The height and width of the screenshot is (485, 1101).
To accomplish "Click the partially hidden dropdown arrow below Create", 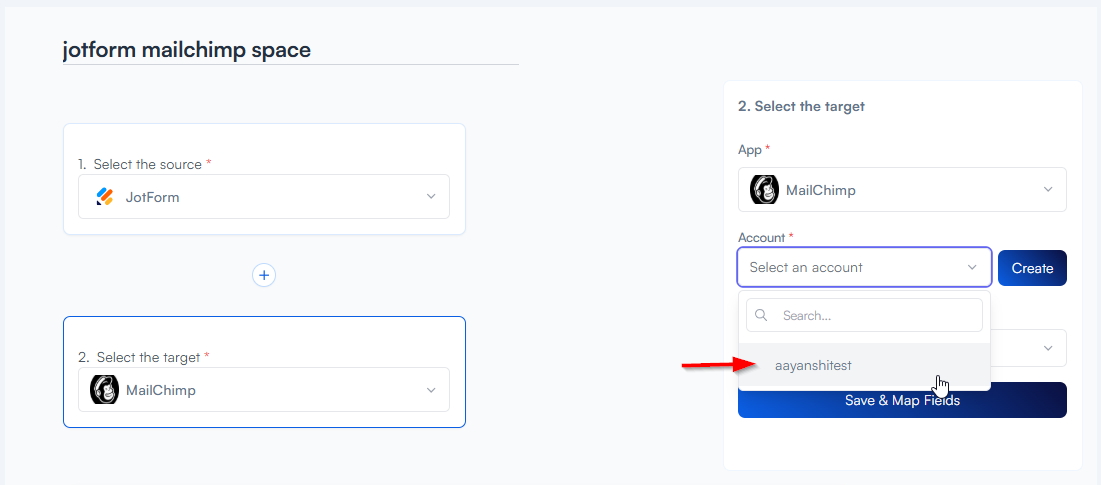I will coord(1048,348).
